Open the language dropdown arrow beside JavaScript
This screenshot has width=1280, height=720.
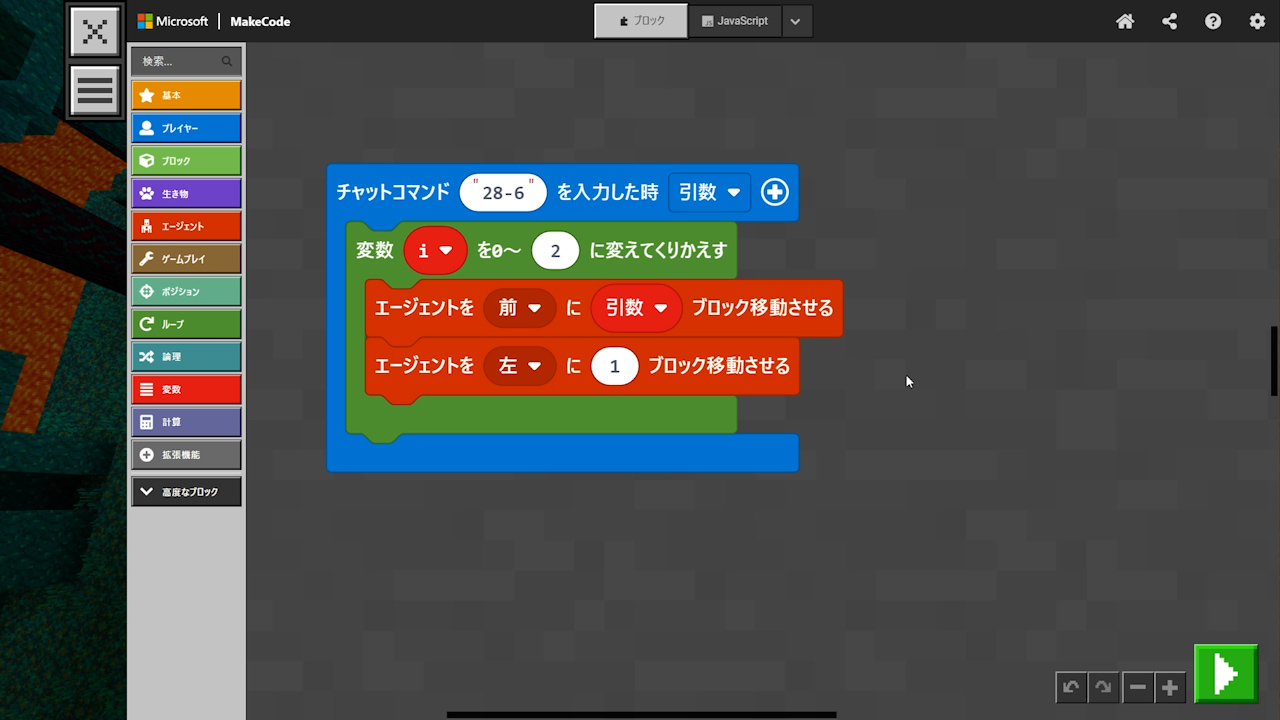pos(795,21)
